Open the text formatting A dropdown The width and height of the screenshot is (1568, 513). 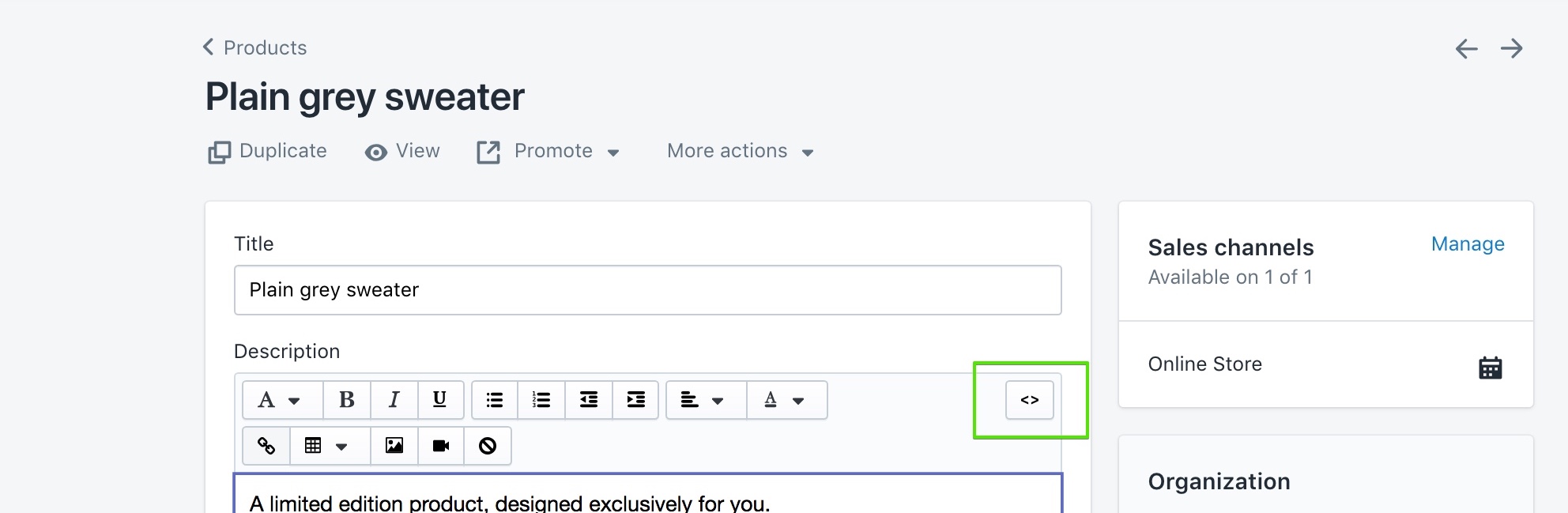pyautogui.click(x=282, y=400)
